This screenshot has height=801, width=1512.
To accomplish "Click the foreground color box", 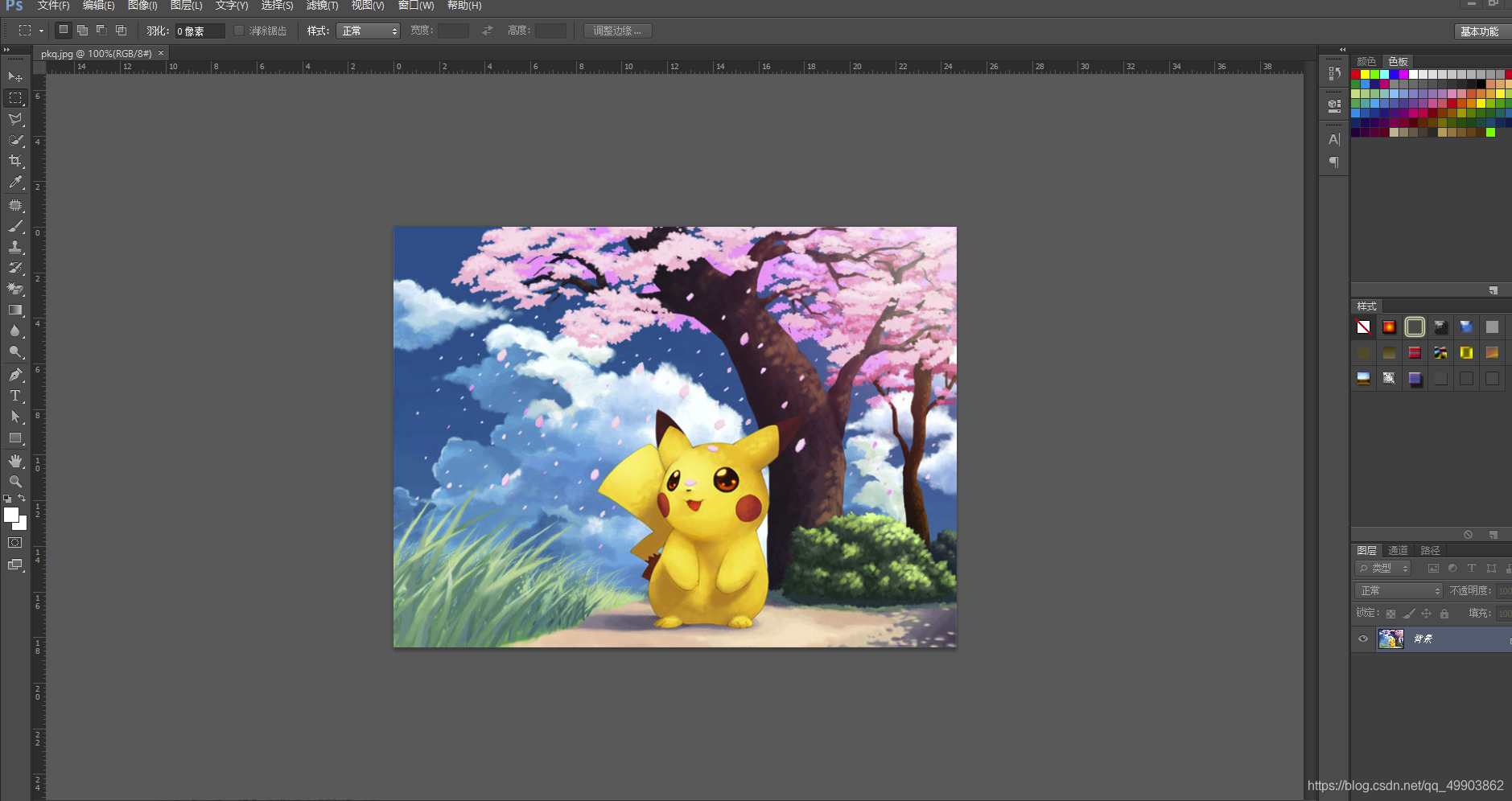I will (11, 515).
